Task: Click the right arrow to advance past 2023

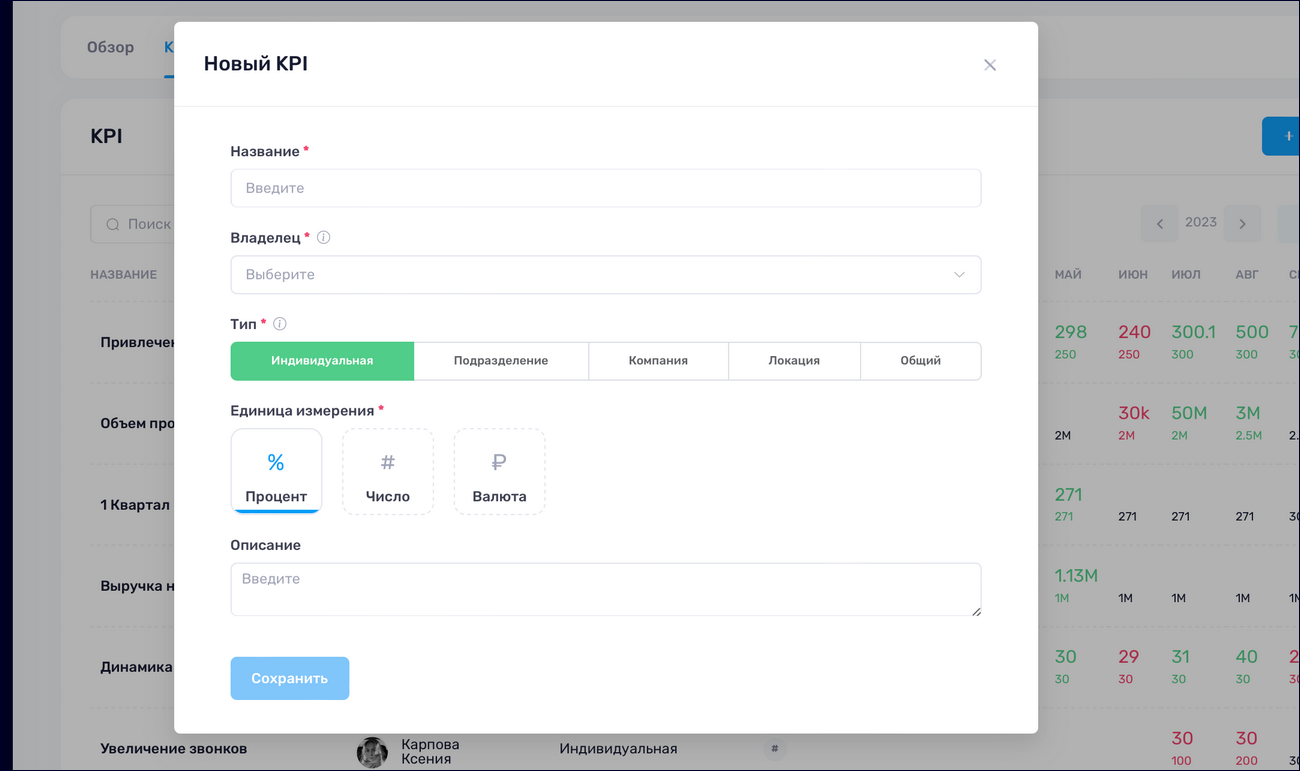Action: [1242, 222]
